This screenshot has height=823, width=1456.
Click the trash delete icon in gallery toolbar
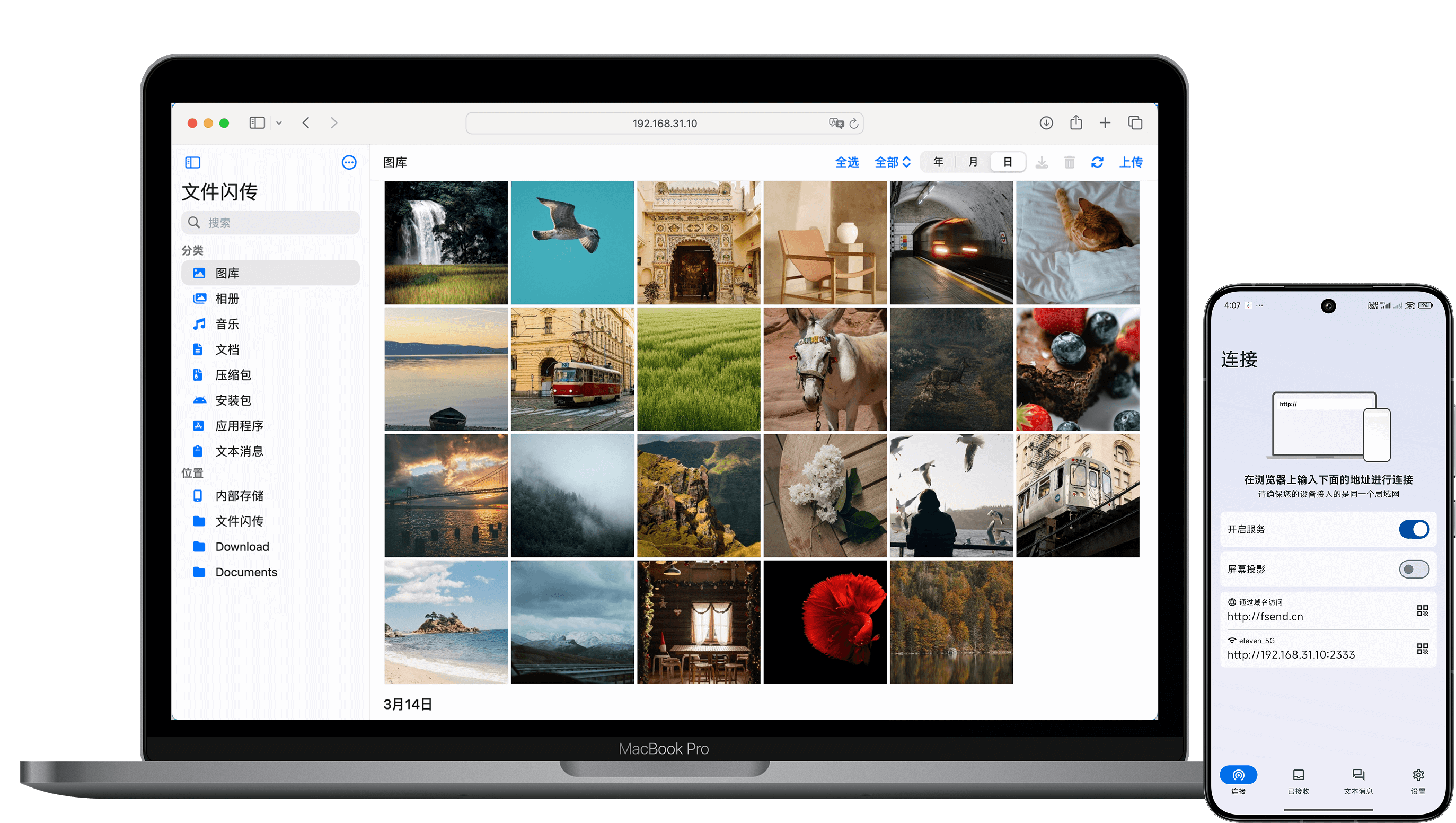[1070, 163]
